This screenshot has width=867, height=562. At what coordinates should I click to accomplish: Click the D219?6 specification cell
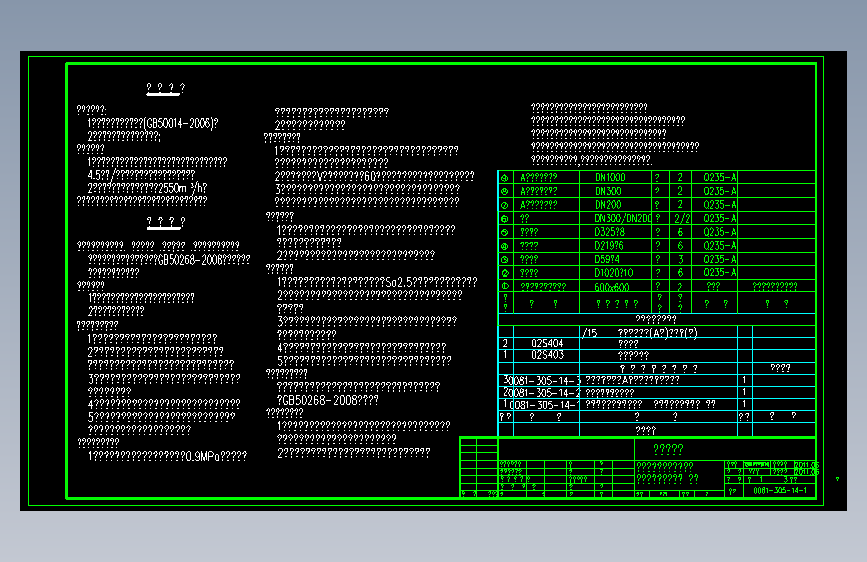coord(609,246)
